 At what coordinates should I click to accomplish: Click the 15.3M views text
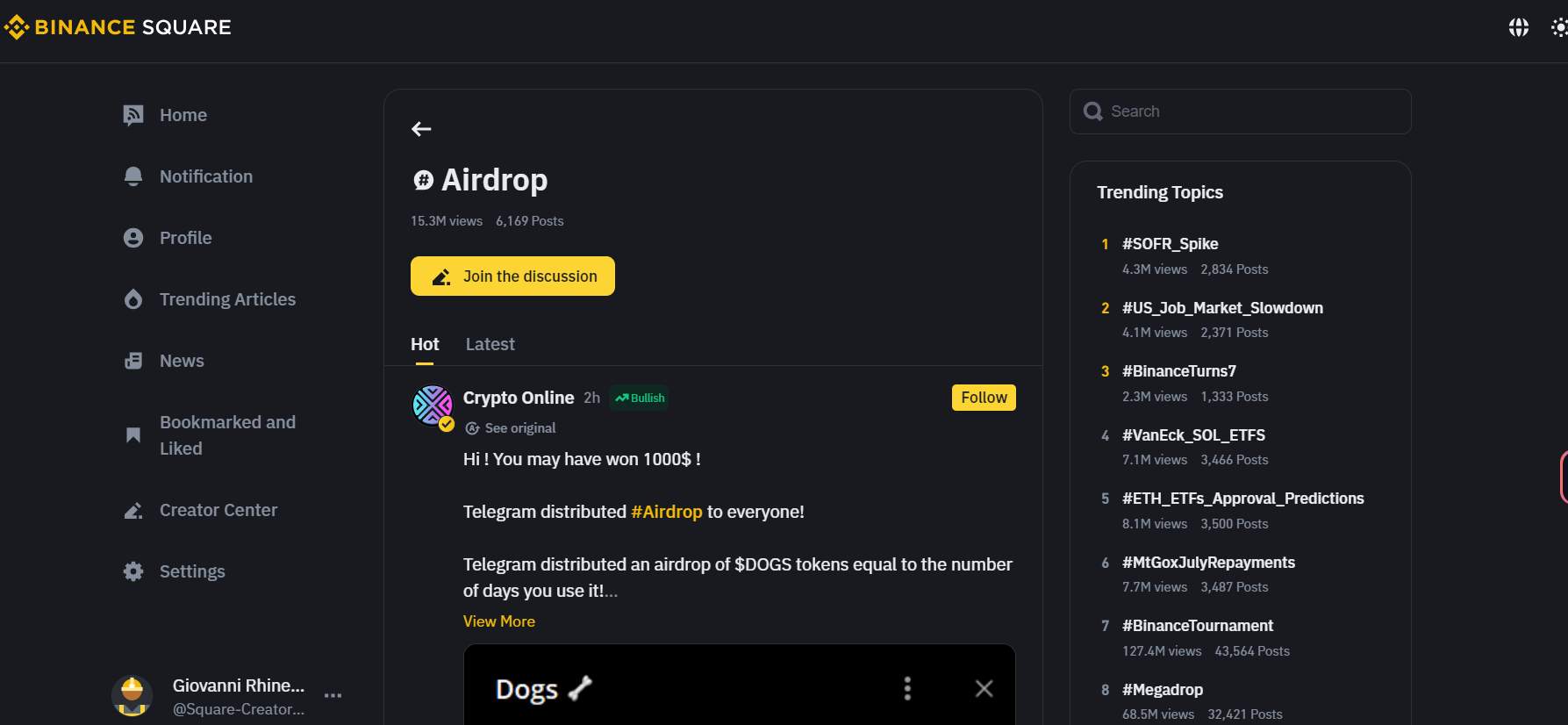[447, 221]
